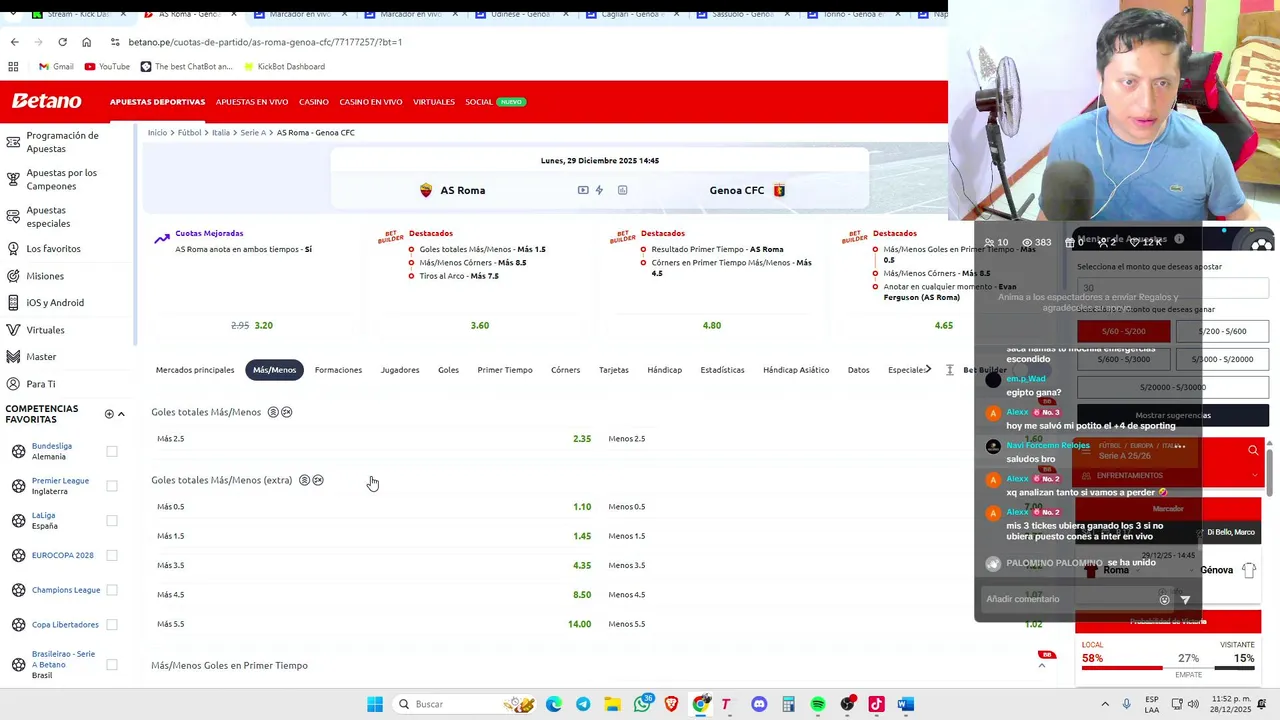This screenshot has height=720, width=1280.
Task: Click cash-out icon beside Goles totales Más/Menos
Action: pos(272,412)
